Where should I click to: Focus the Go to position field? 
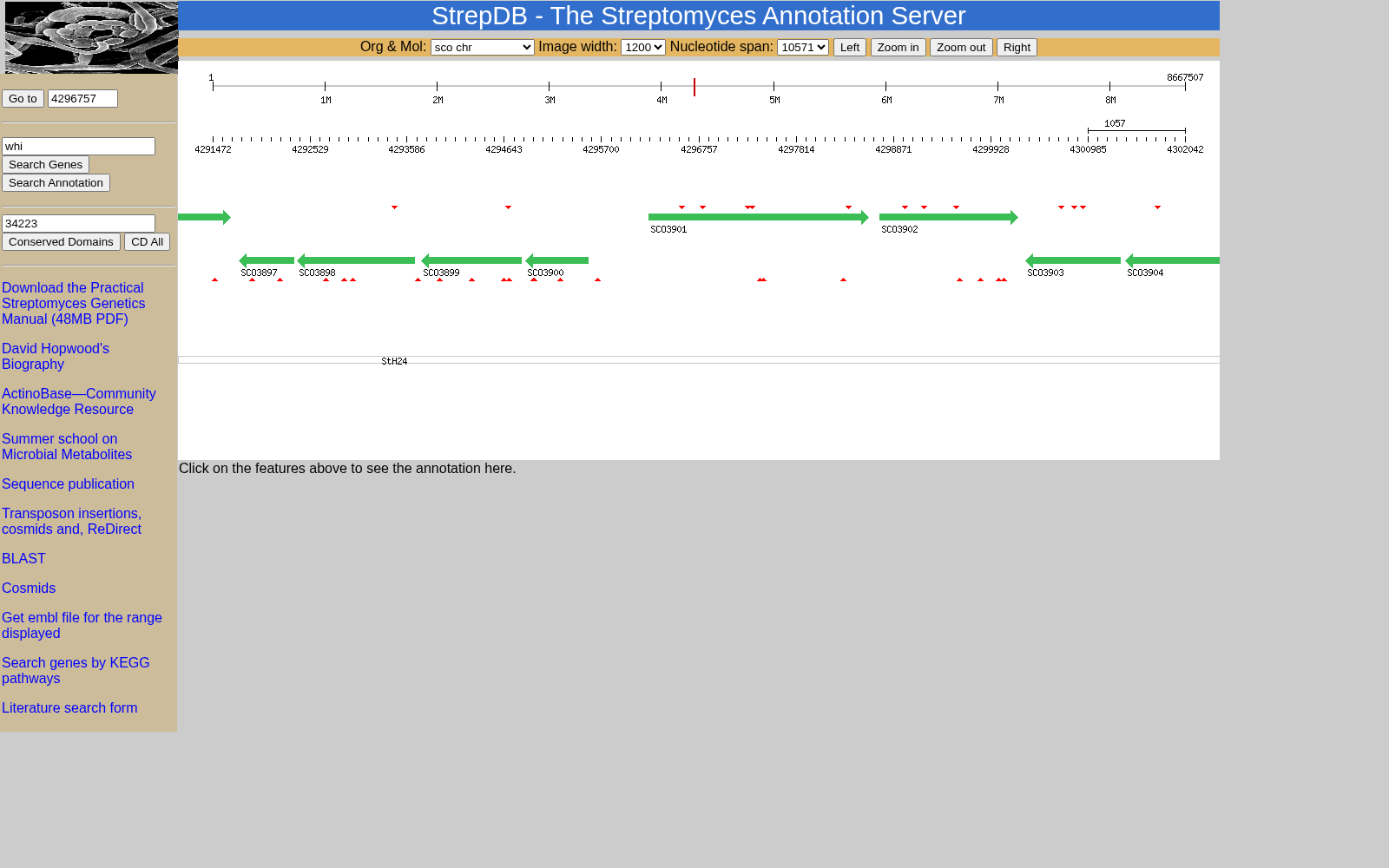click(x=82, y=98)
